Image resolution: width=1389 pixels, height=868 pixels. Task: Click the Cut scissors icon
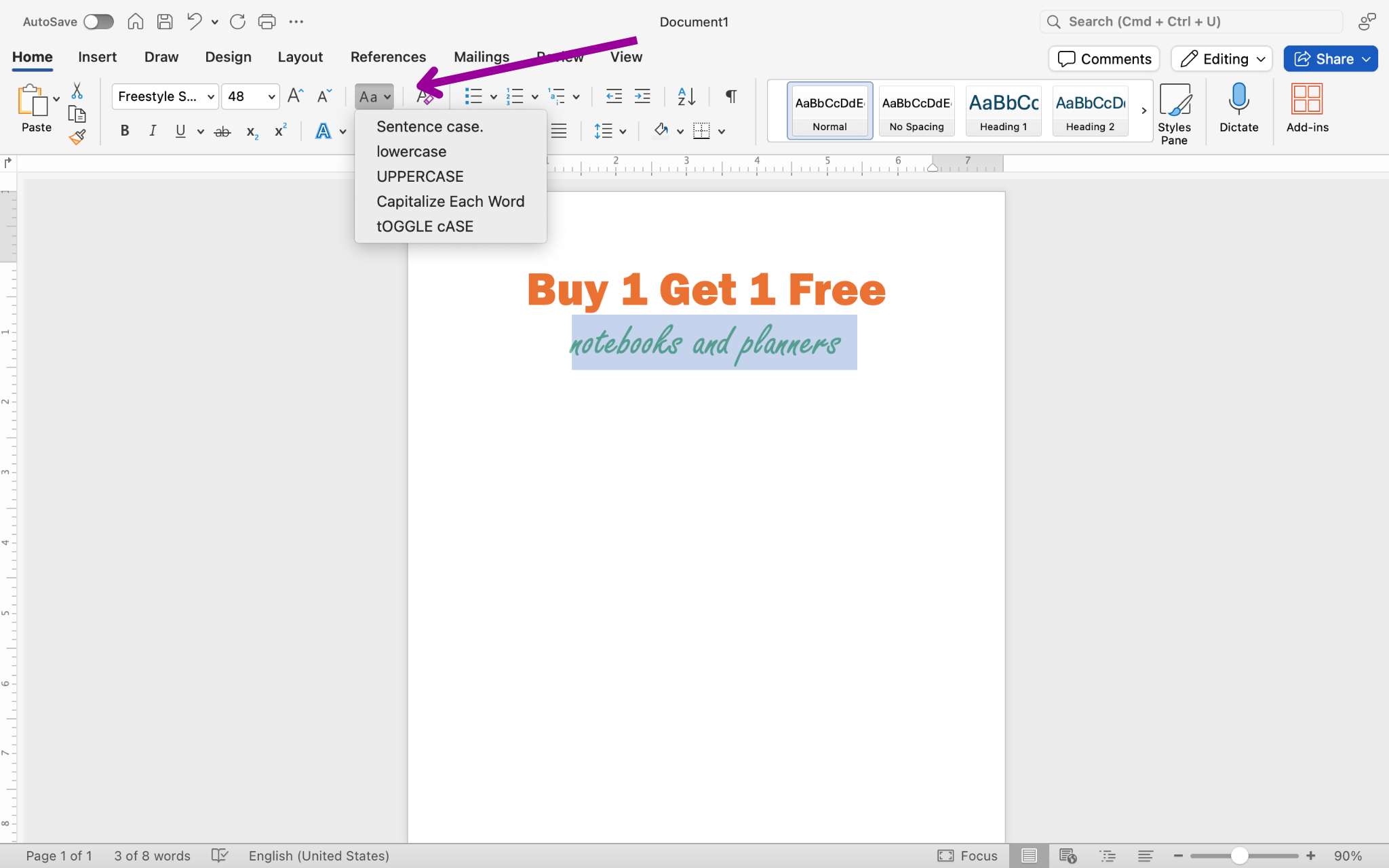point(77,90)
